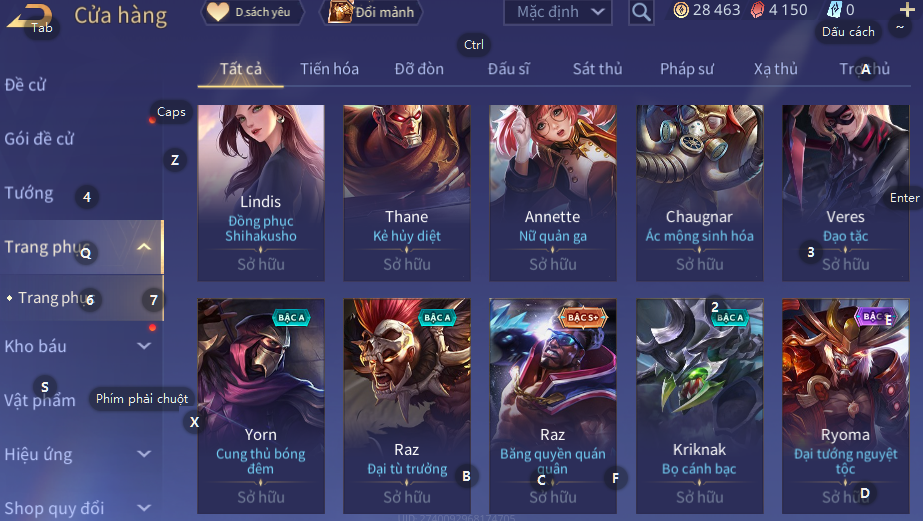The width and height of the screenshot is (923, 521).
Task: Open Gói đề cử in sidebar
Action: [39, 139]
